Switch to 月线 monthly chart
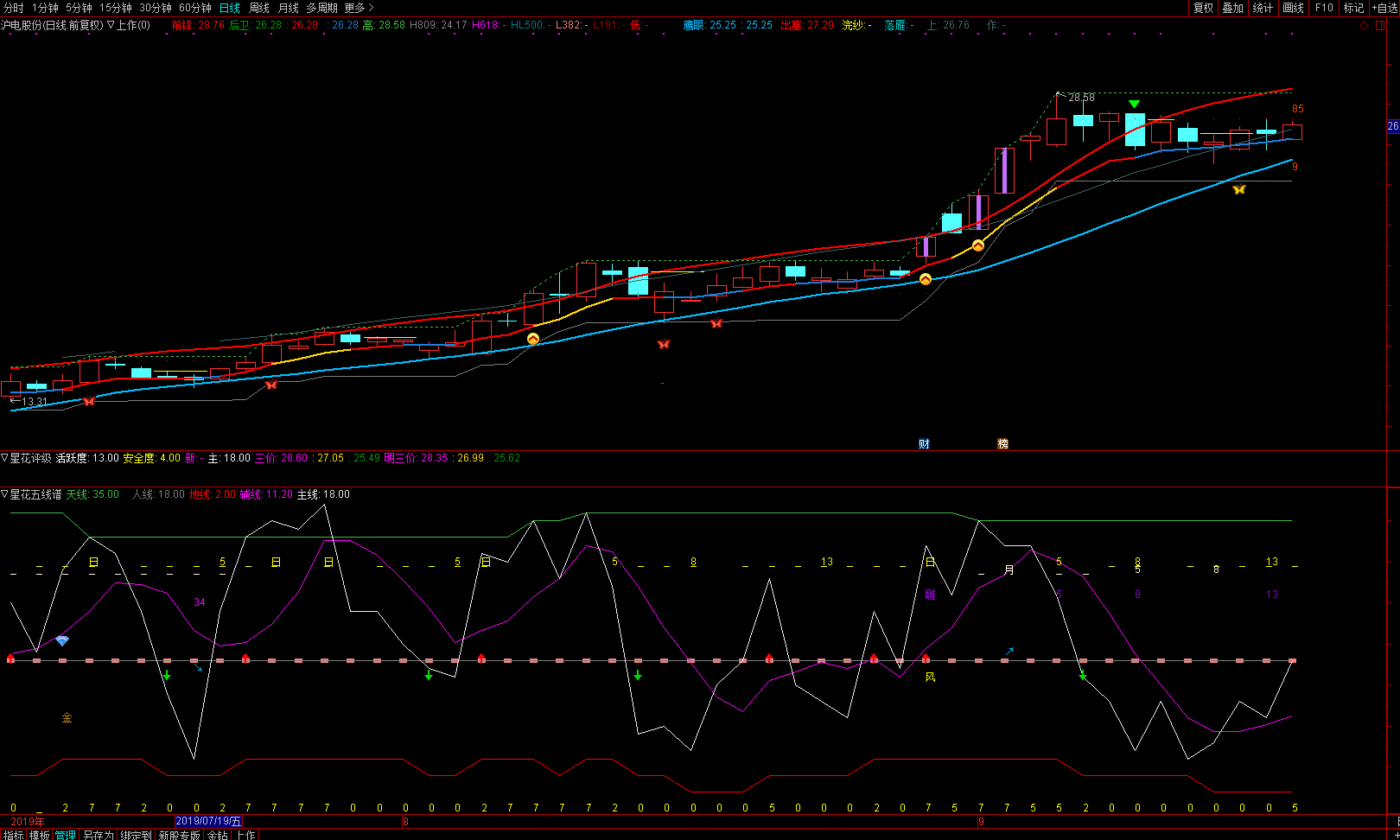This screenshot has width=1400, height=840. (289, 8)
